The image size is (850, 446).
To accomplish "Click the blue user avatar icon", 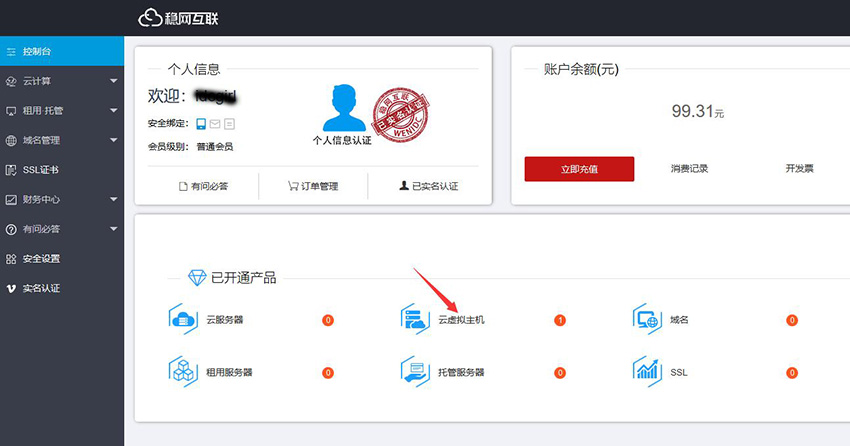I will pos(344,108).
